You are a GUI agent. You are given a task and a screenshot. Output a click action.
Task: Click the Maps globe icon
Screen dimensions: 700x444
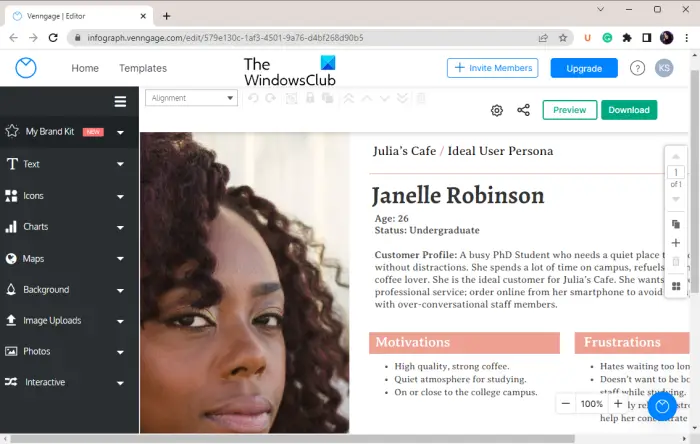(11, 259)
